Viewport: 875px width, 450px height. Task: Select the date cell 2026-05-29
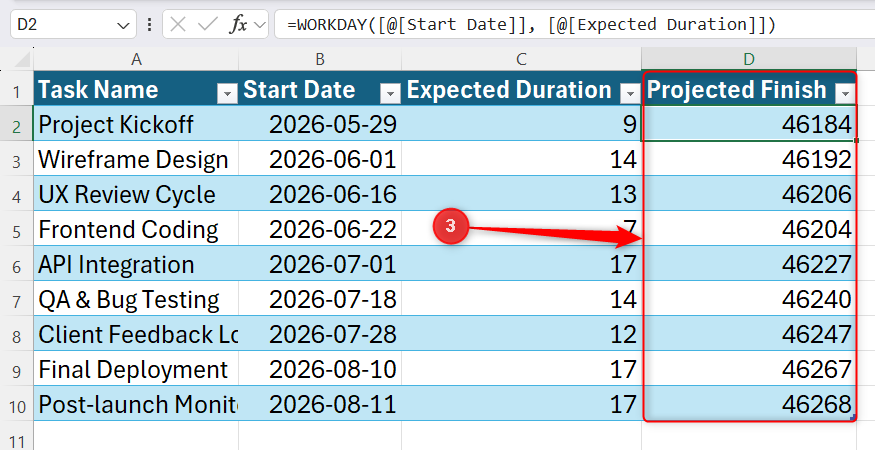320,124
